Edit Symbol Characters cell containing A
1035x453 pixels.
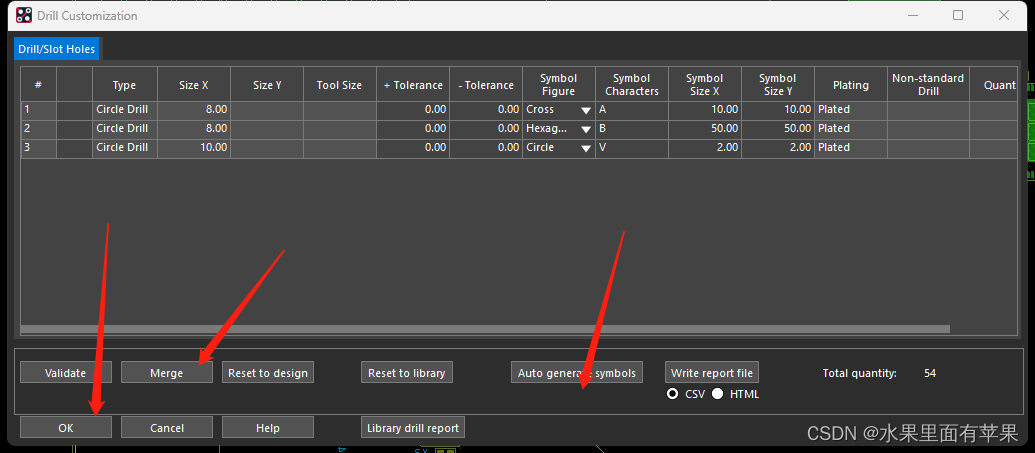(x=631, y=110)
